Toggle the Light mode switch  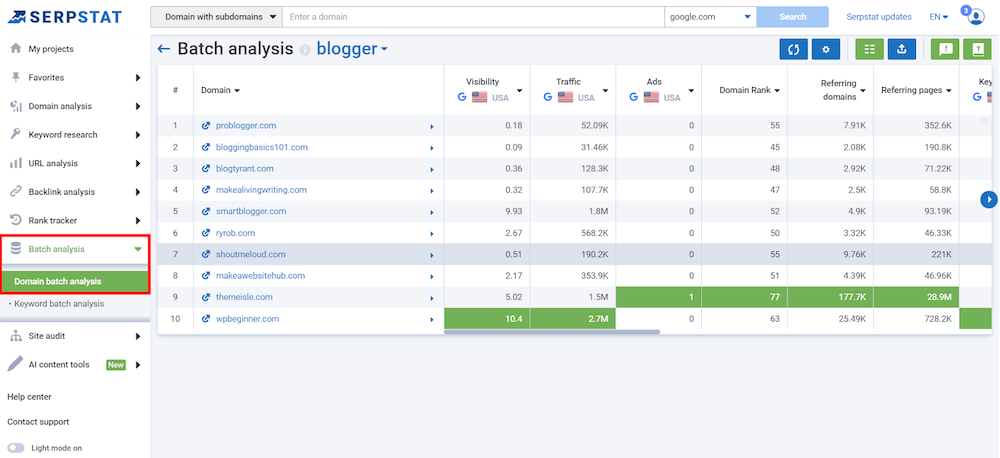point(17,448)
